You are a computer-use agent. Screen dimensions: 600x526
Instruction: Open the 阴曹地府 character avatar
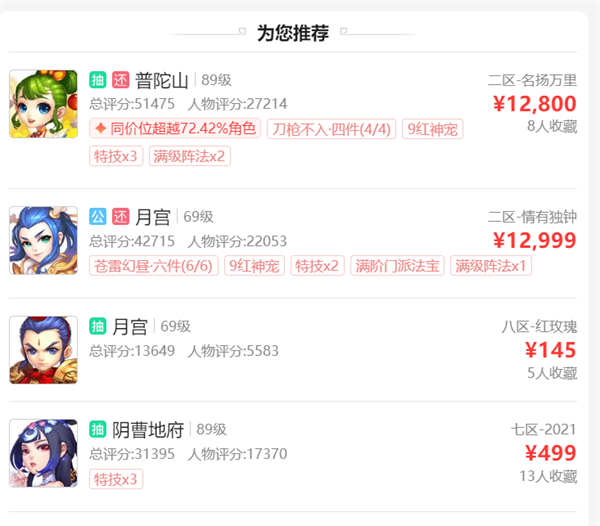43,453
